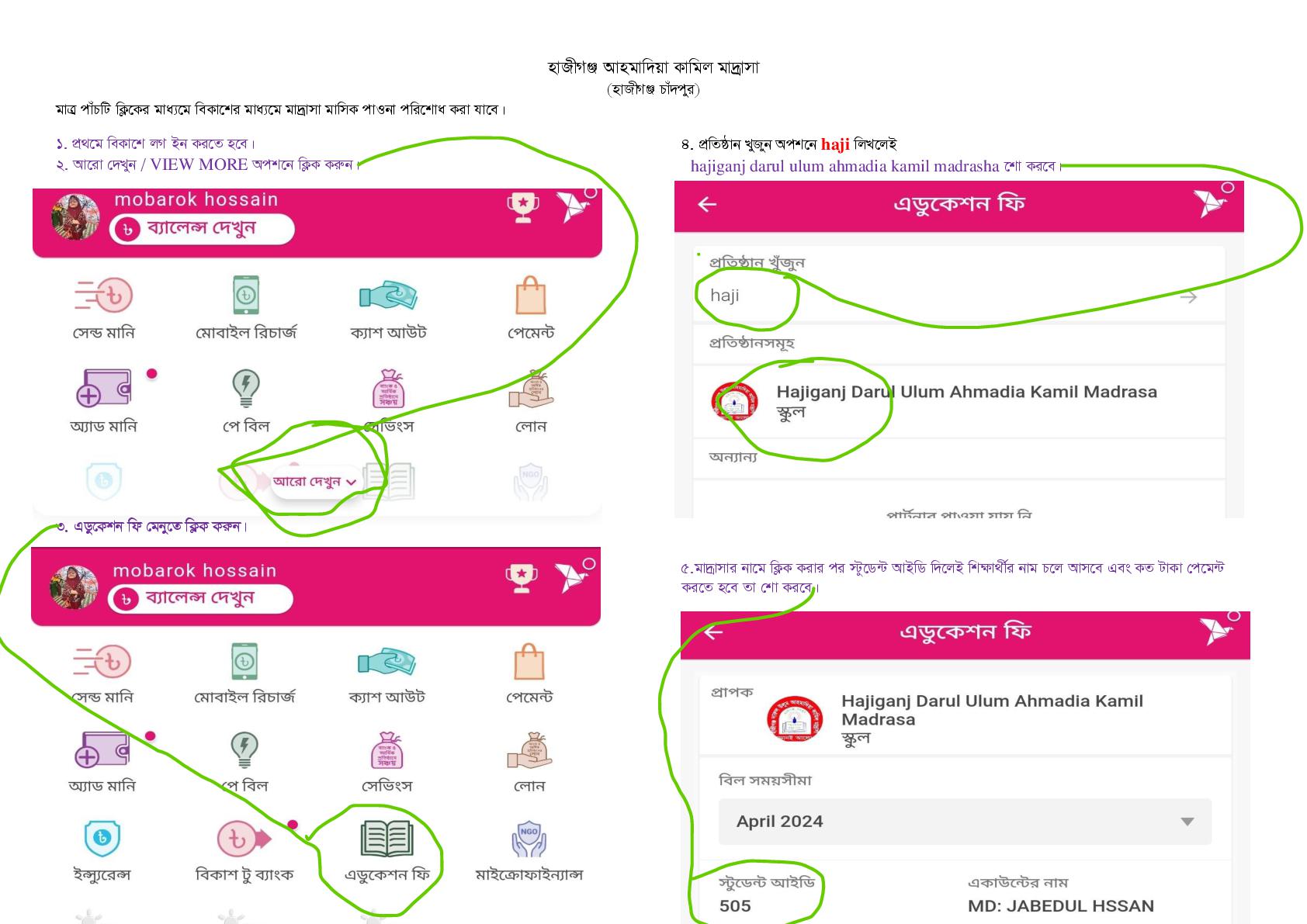This screenshot has height=924, width=1307.
Task: Expand the আরো দেখুন chevron button
Action: pyautogui.click(x=315, y=481)
